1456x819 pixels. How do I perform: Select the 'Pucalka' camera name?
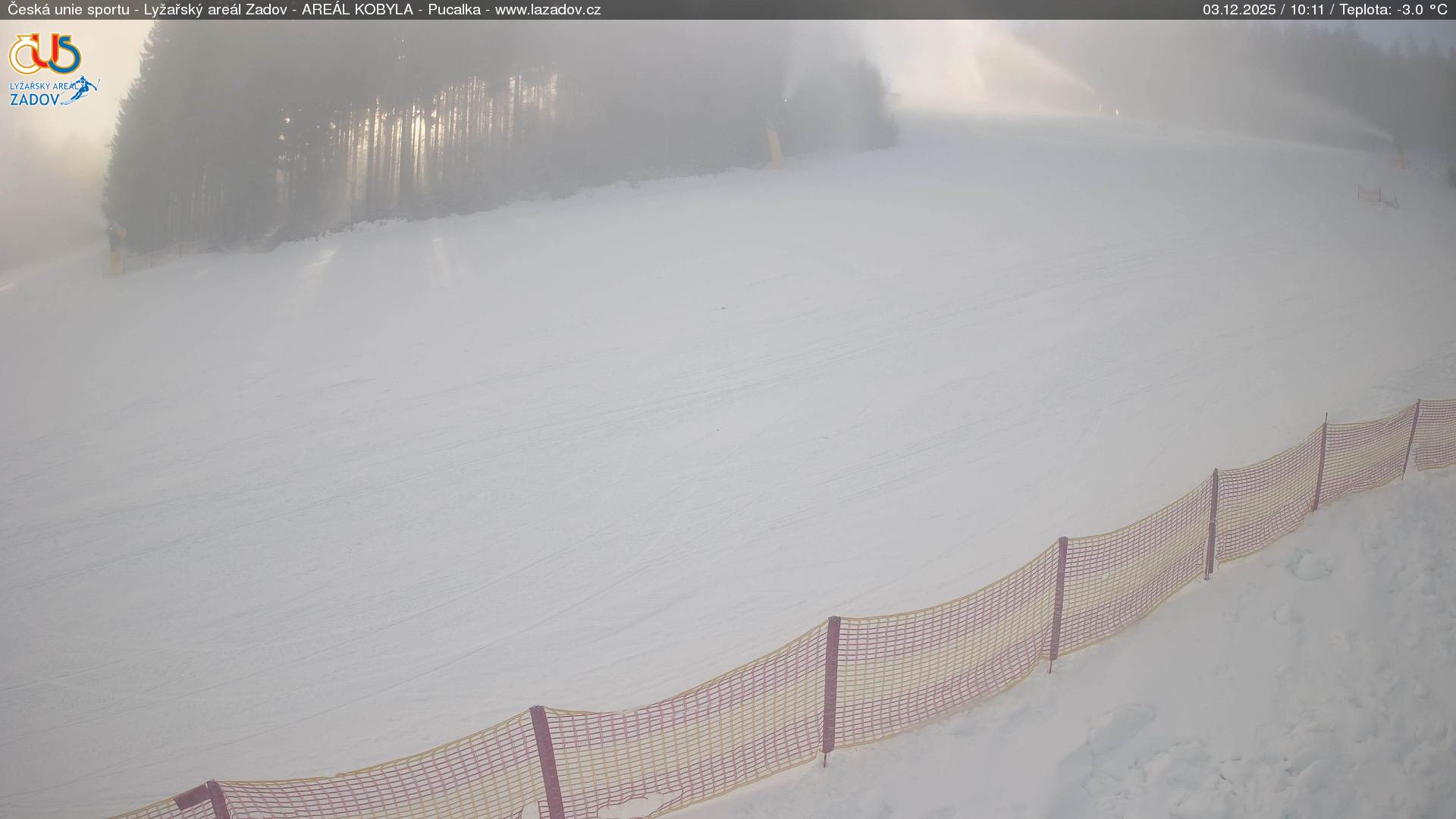point(453,10)
